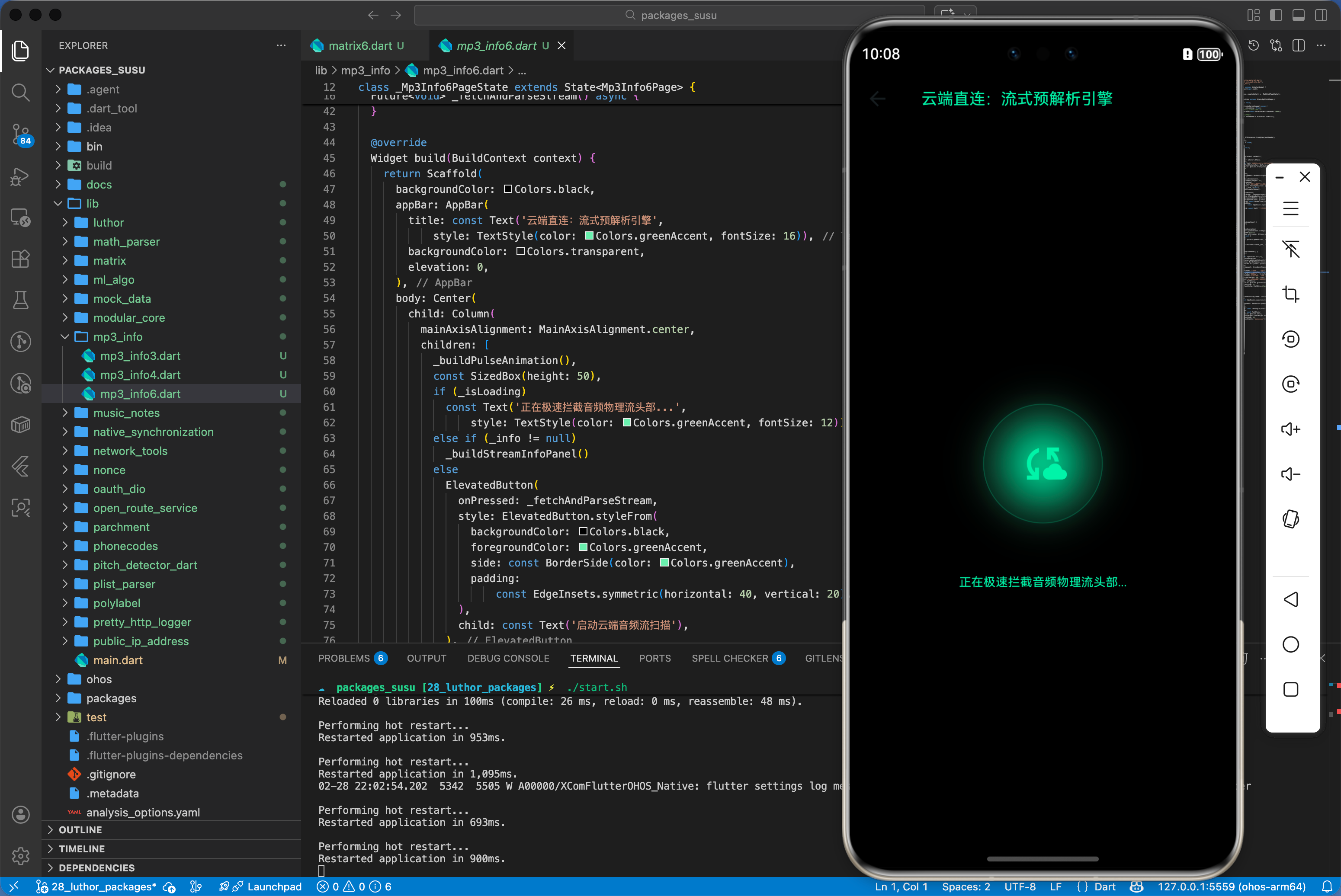Click the 28_luthor_packages branch in status bar
Viewport: 1341px width, 896px height.
click(x=103, y=886)
